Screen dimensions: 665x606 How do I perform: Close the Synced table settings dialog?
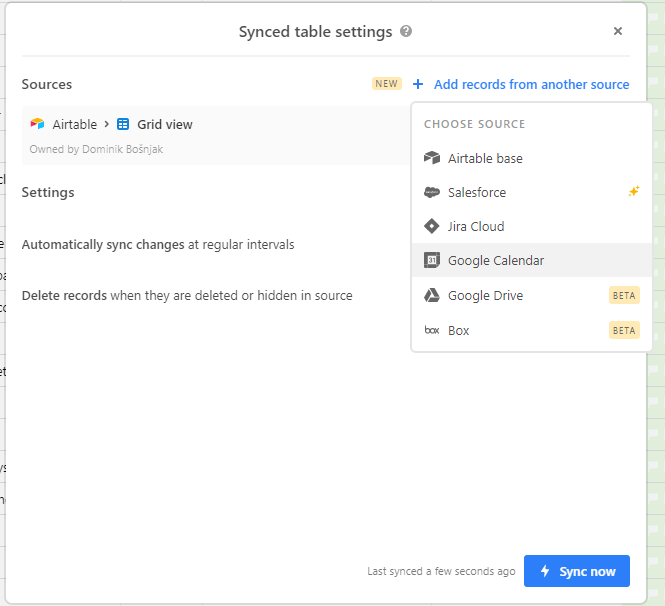pos(618,31)
